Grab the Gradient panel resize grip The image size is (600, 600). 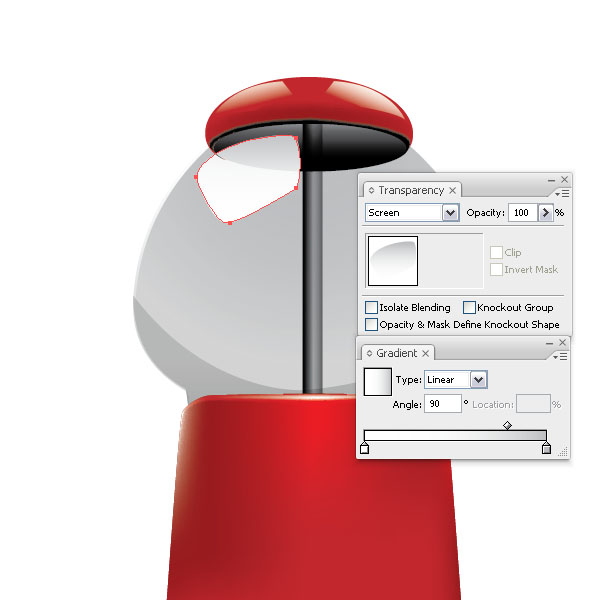563,452
